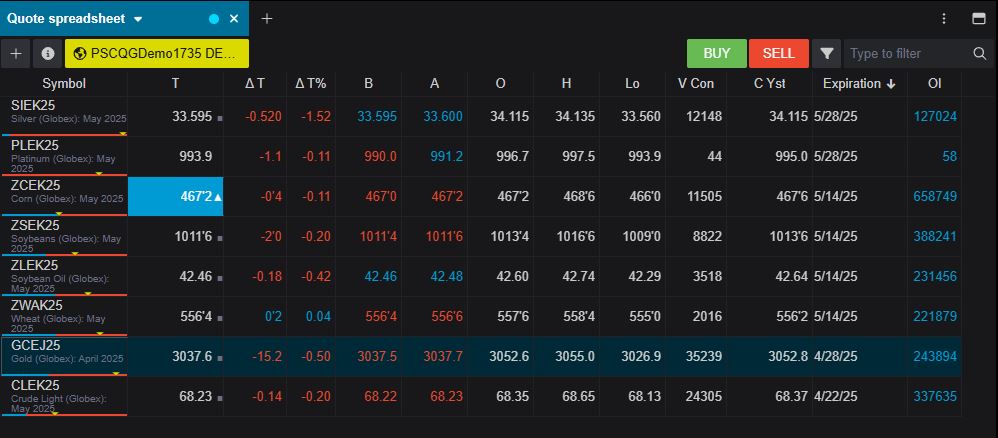Expand the Quote spreadsheet dropdown arrow
The width and height of the screenshot is (998, 438).
click(138, 19)
